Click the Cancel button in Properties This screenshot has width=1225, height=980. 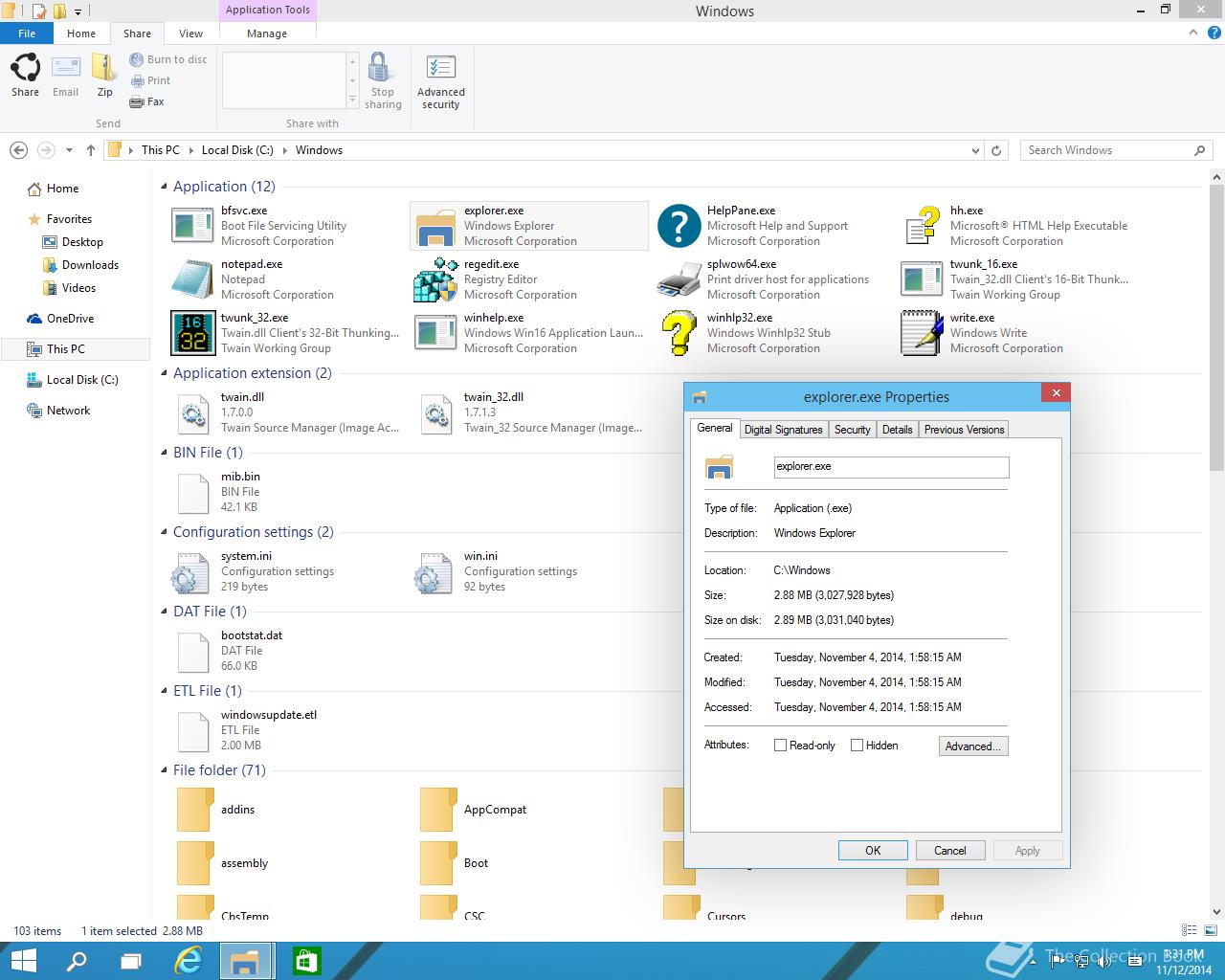point(950,850)
